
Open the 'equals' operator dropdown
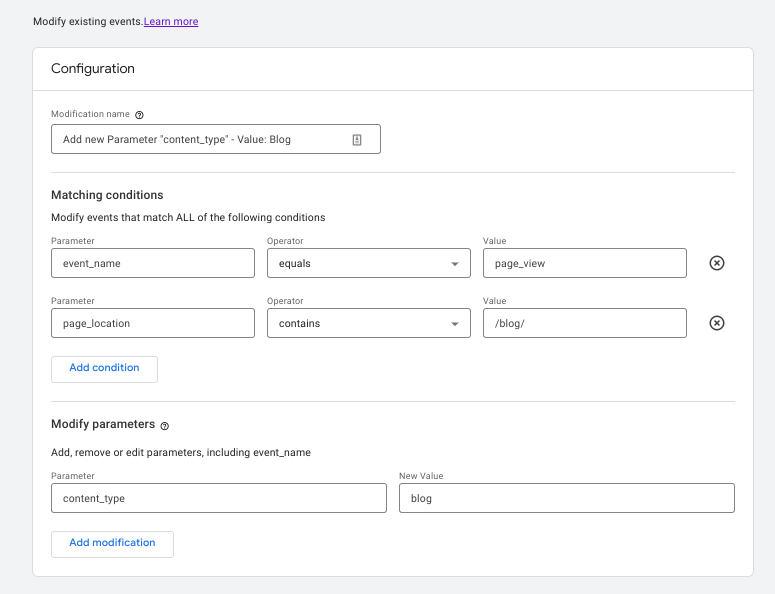coord(369,263)
